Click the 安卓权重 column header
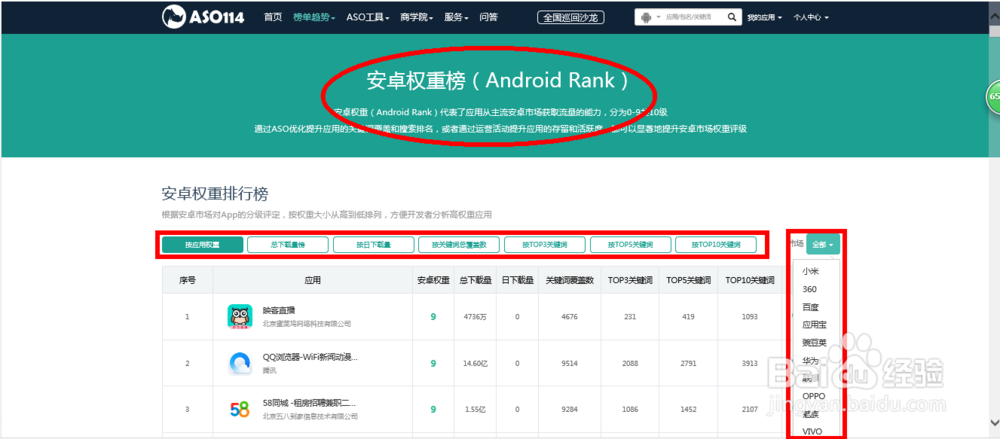Screen dimensions: 1000x439 pos(433,280)
